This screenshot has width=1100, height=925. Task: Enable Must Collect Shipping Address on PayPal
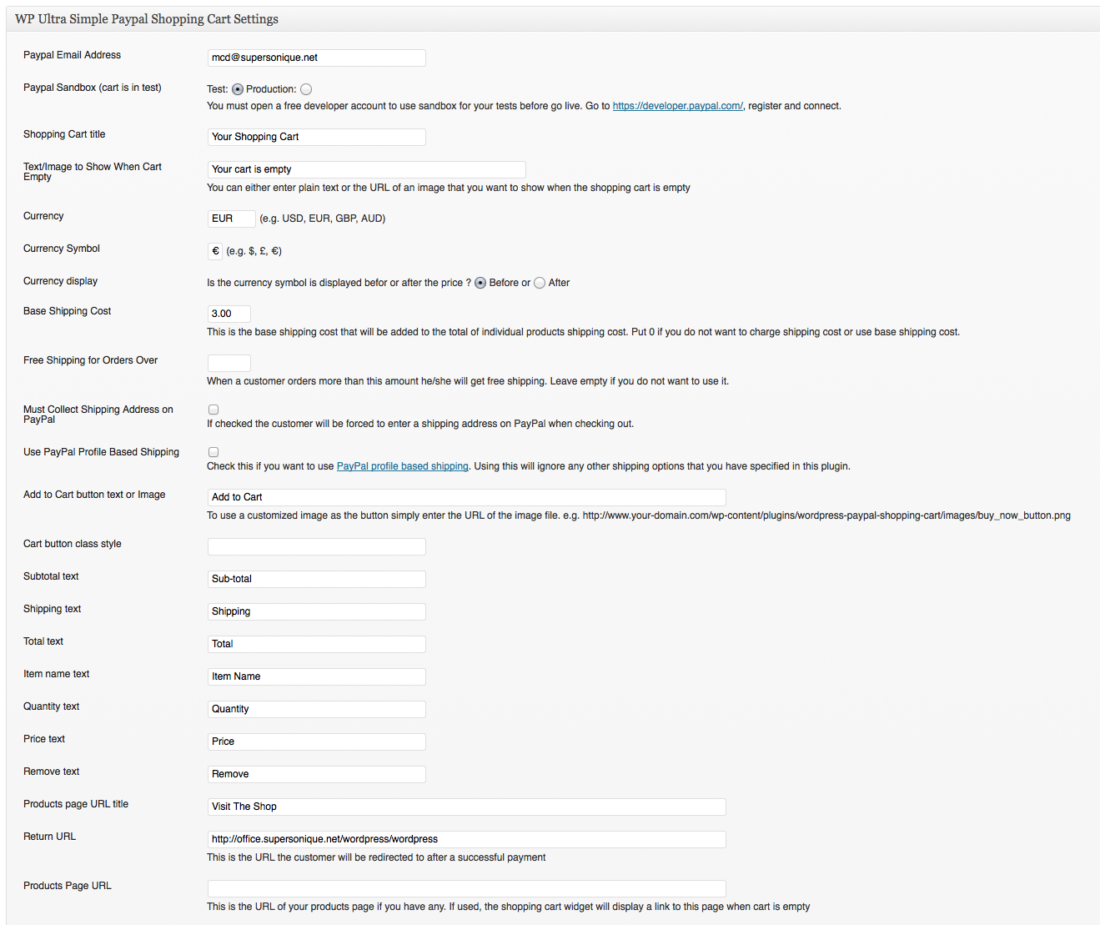pyautogui.click(x=213, y=410)
